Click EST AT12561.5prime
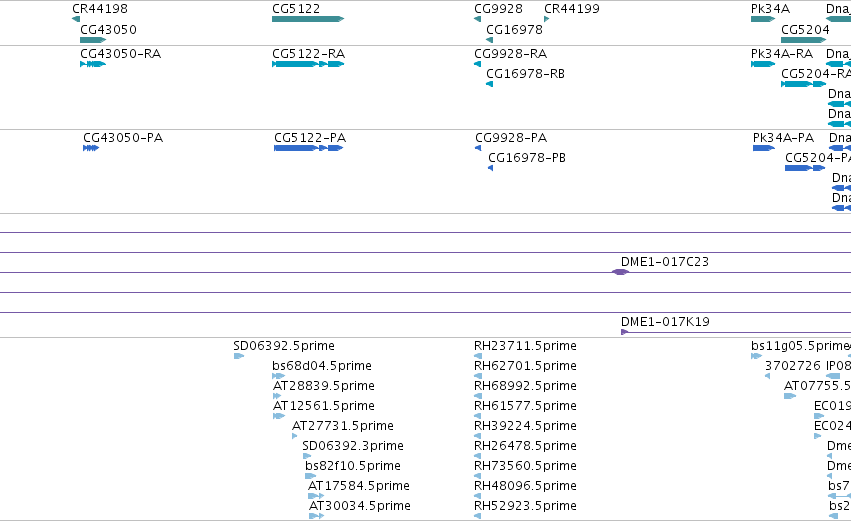 279,416
